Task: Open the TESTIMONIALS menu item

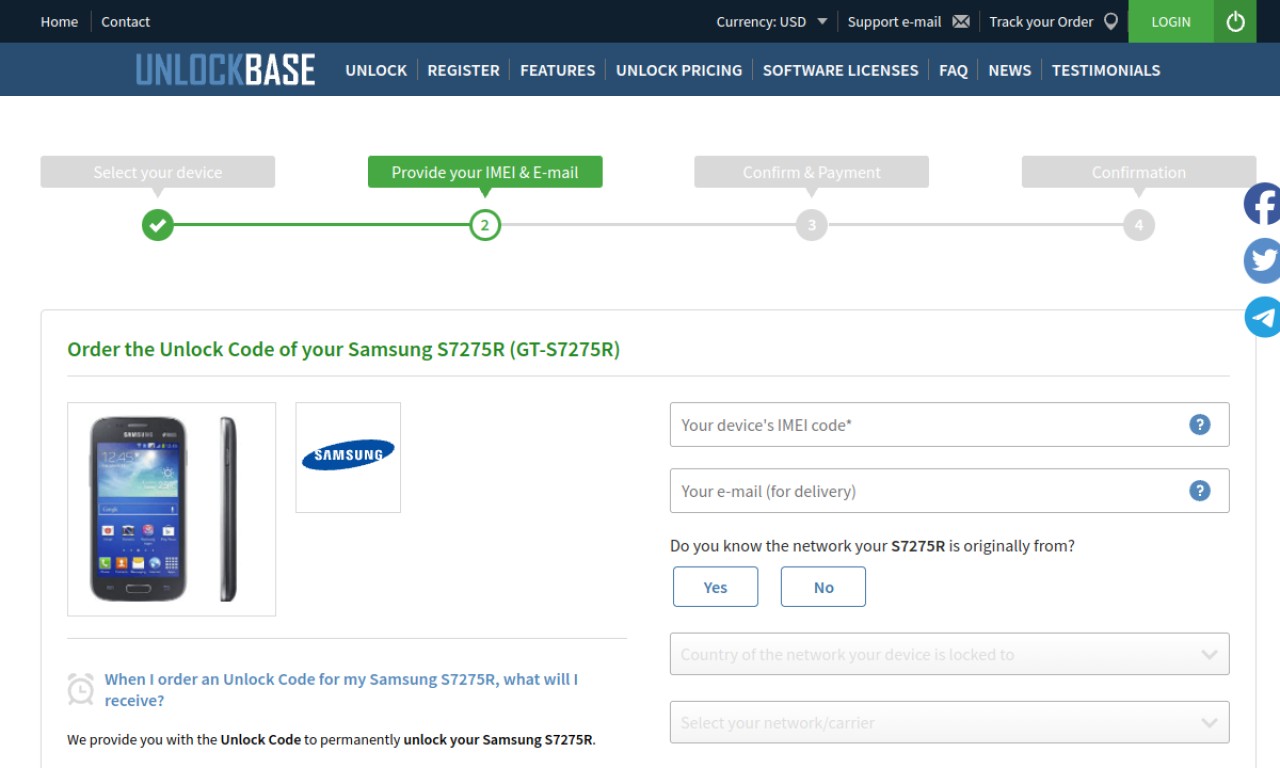Action: (x=1106, y=70)
